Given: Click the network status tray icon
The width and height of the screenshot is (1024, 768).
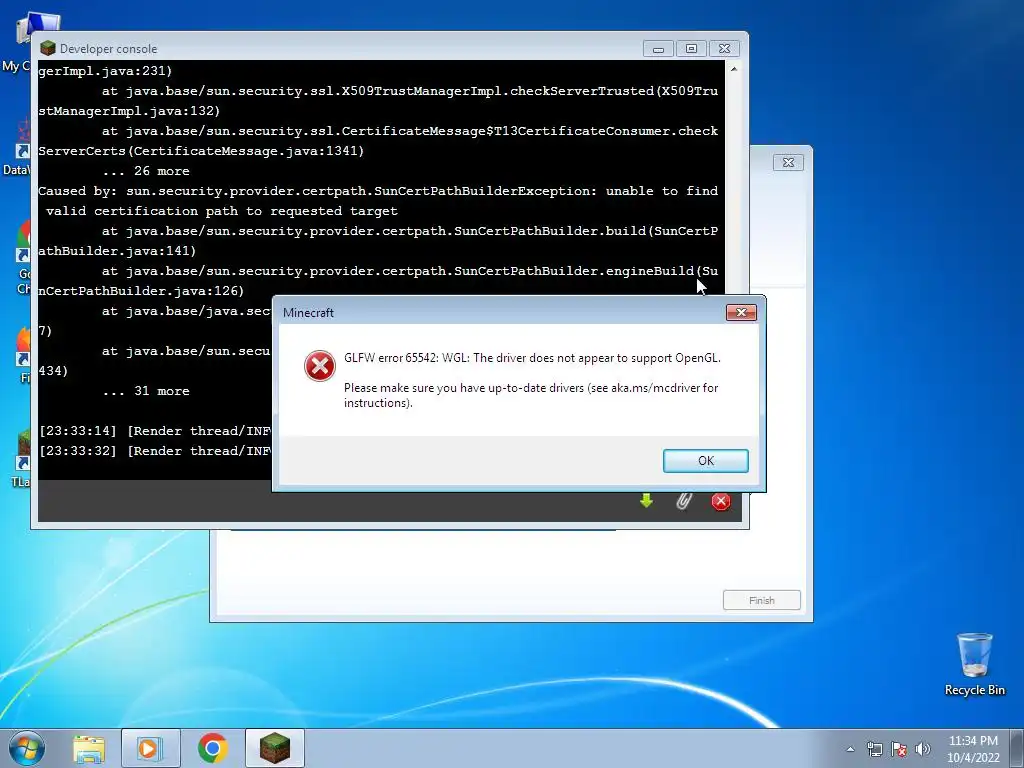Looking at the screenshot, I should pyautogui.click(x=874, y=749).
